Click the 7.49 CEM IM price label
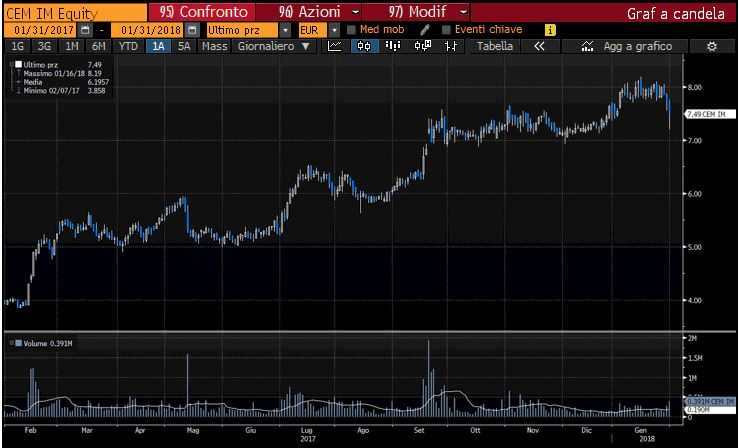The height and width of the screenshot is (448, 740). tap(710, 114)
